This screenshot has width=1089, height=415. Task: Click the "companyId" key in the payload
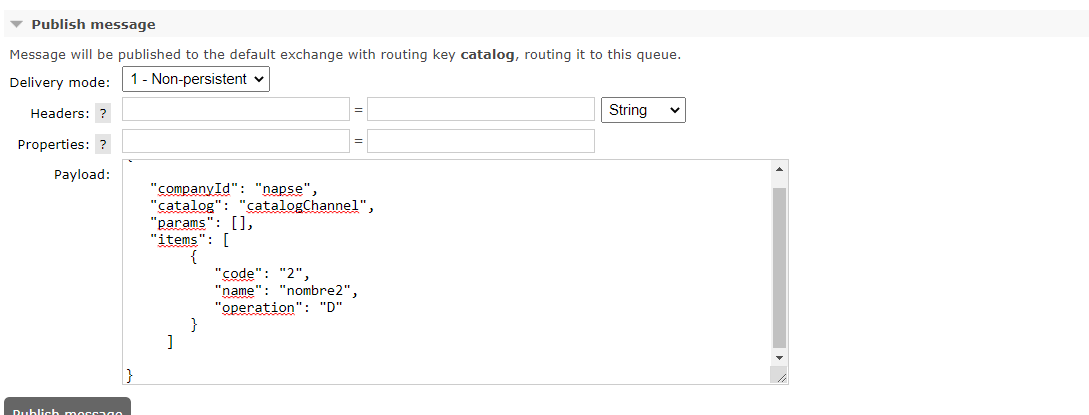point(195,189)
